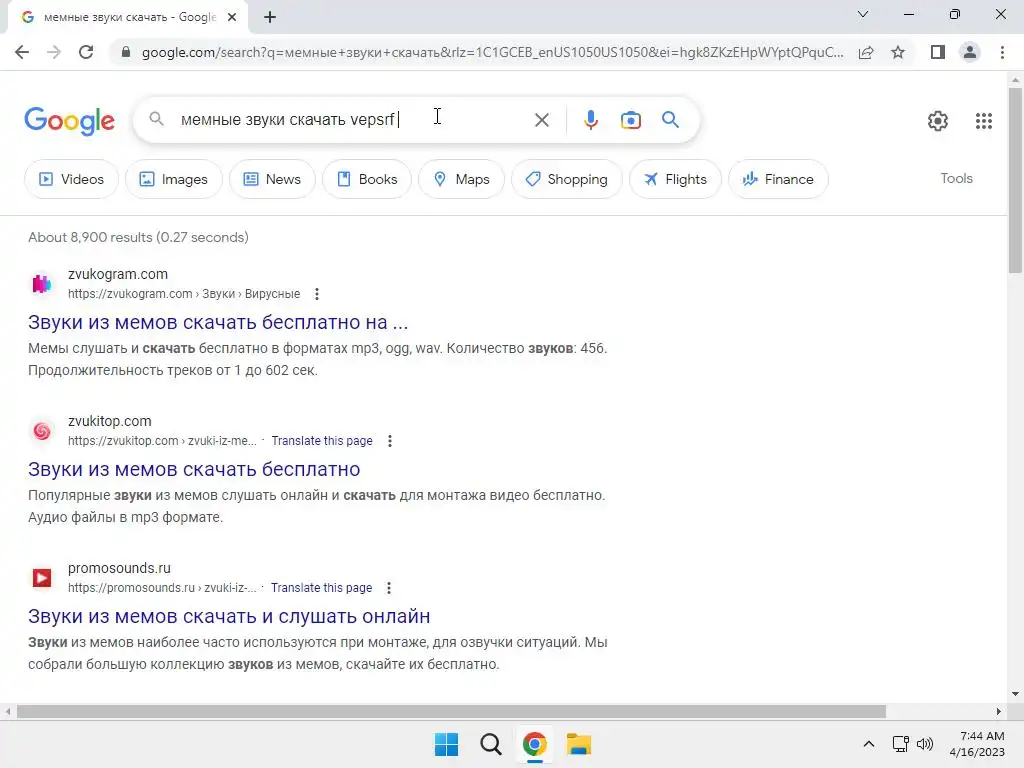Translate the promosounds.ru page

(321, 588)
